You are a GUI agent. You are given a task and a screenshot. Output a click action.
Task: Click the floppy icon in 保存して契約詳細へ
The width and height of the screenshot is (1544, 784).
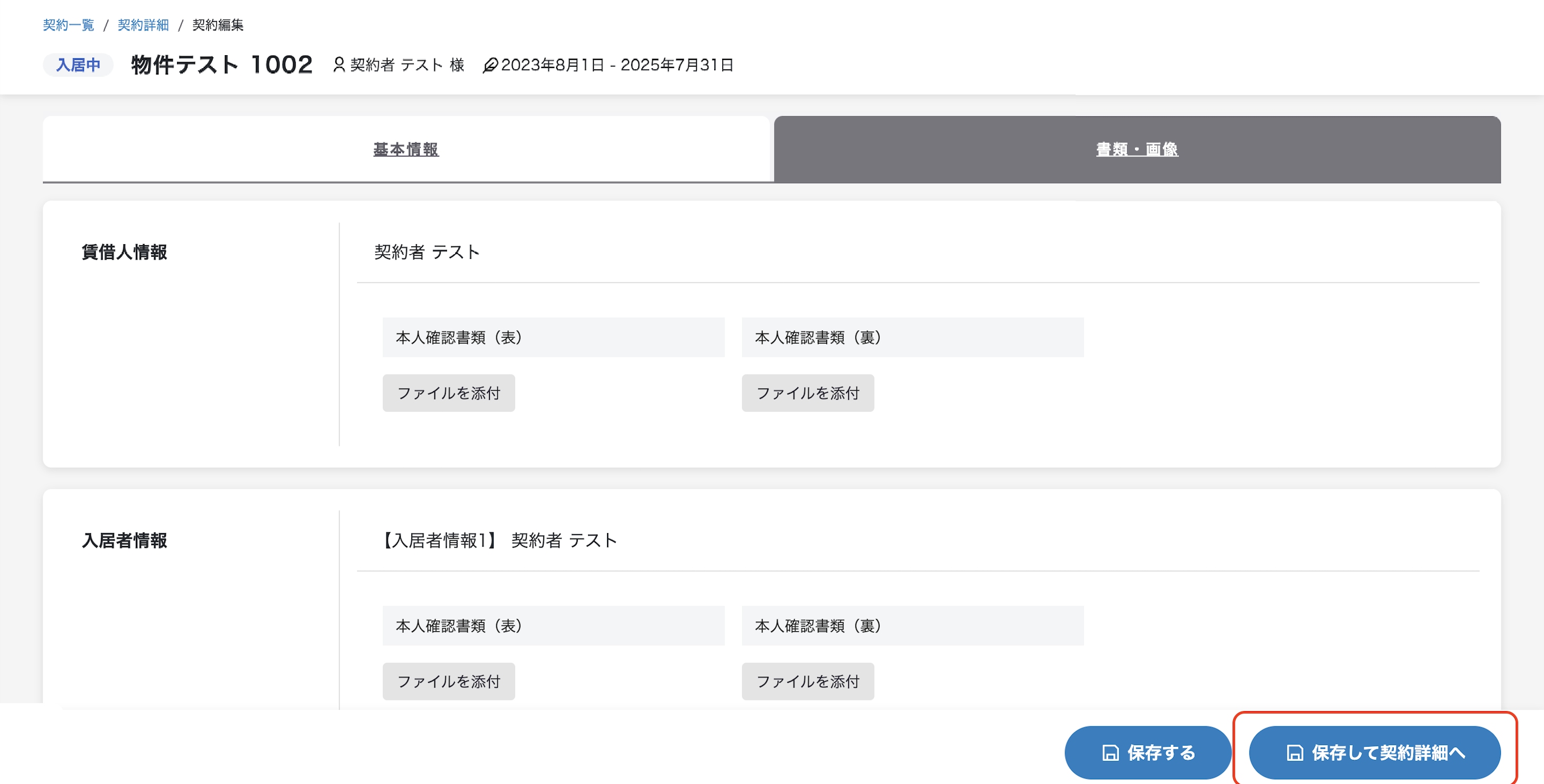1295,753
